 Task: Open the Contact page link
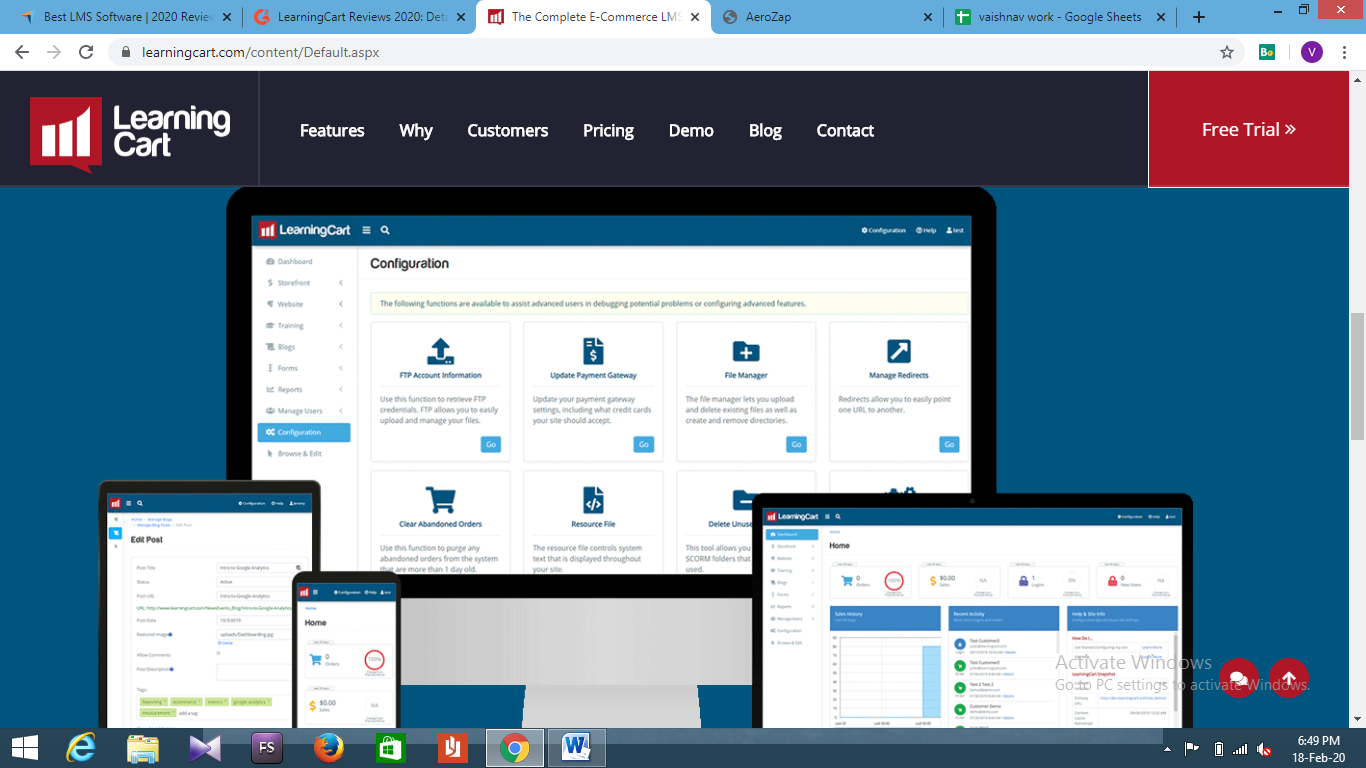pos(845,130)
